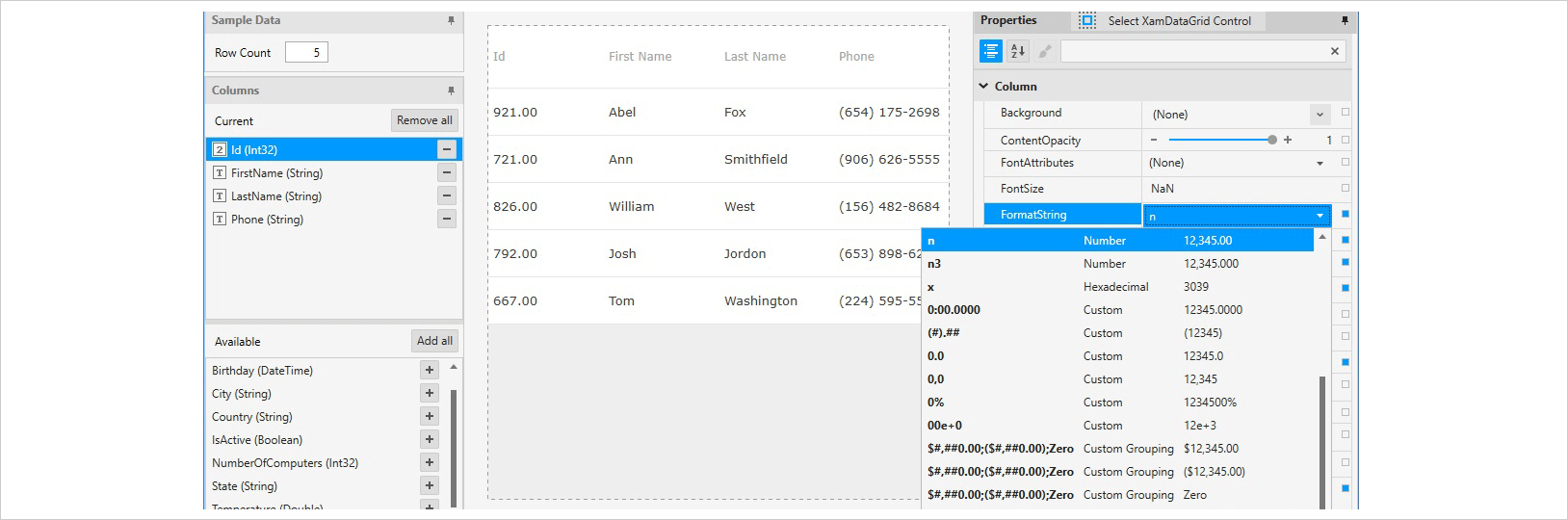The image size is (1568, 520).
Task: Switch properties to categorized view
Action: 991,51
